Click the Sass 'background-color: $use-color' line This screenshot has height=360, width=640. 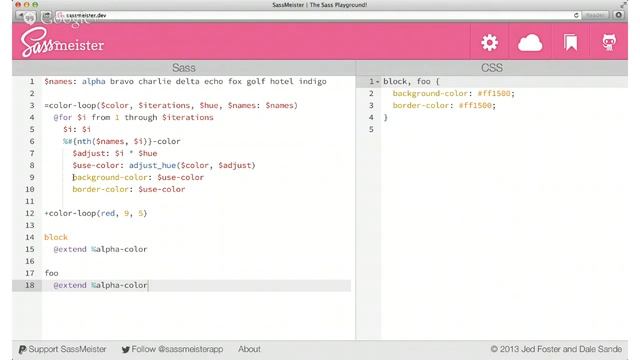[138, 177]
